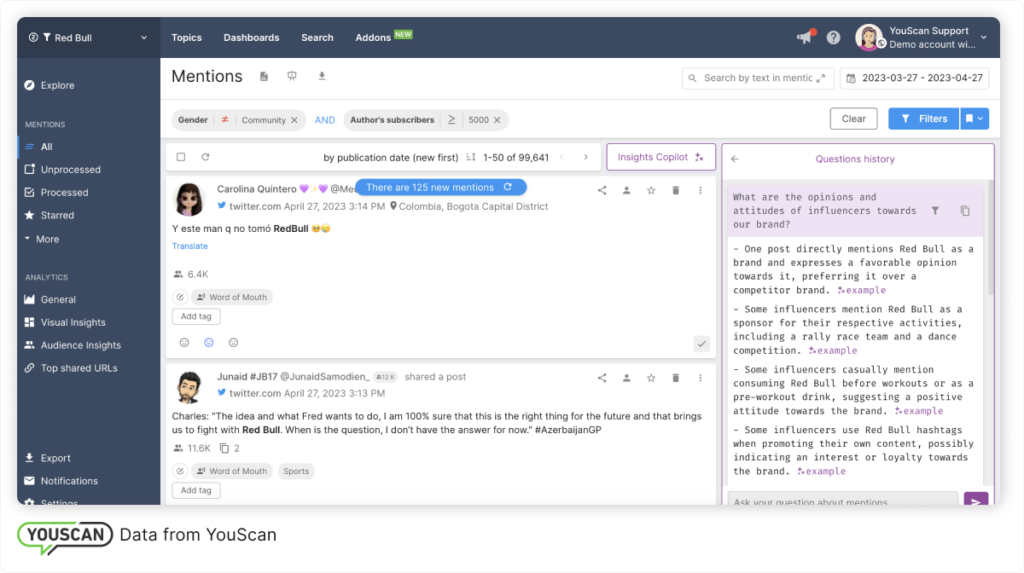
Task: Open the Insights Copilot button
Action: click(661, 157)
